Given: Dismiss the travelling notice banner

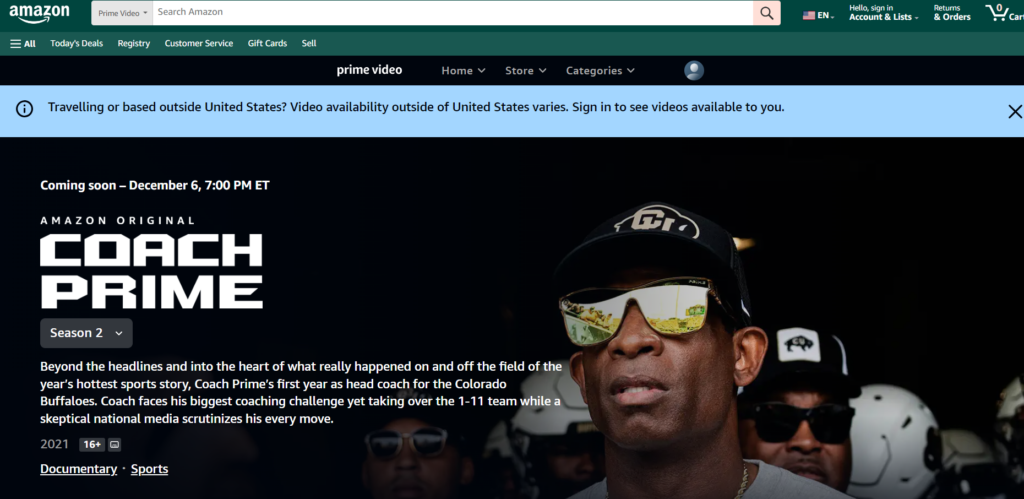Looking at the screenshot, I should pyautogui.click(x=1014, y=111).
